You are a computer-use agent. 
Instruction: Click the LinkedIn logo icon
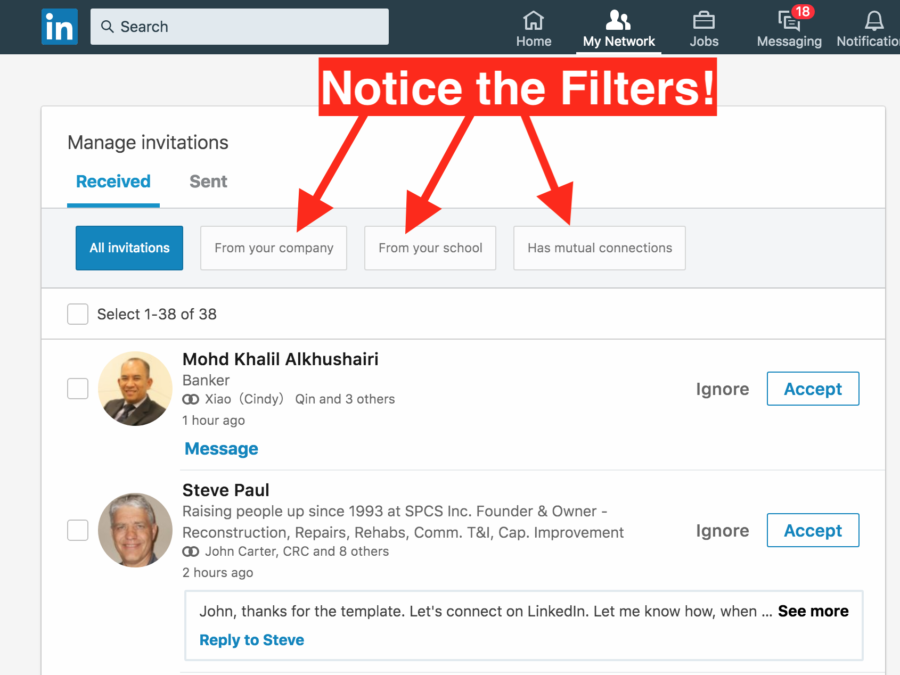tap(60, 27)
